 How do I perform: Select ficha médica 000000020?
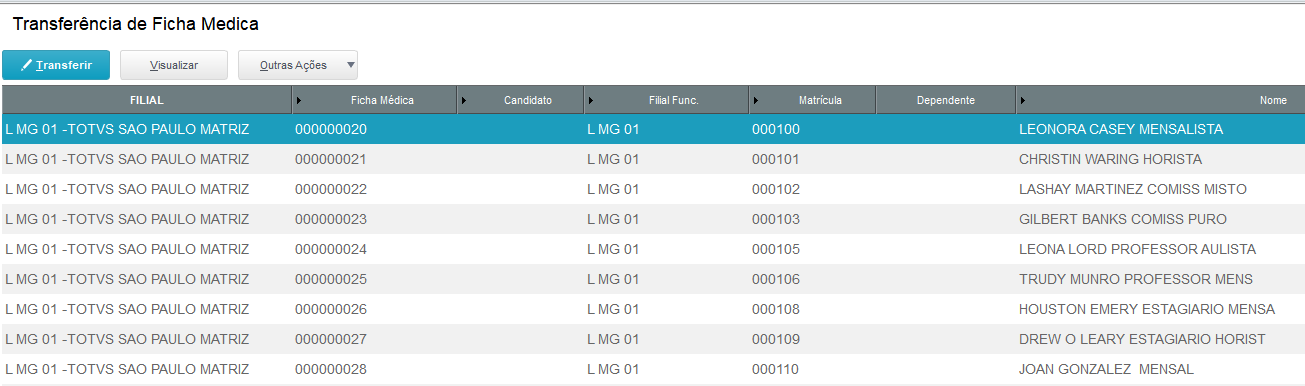point(331,129)
